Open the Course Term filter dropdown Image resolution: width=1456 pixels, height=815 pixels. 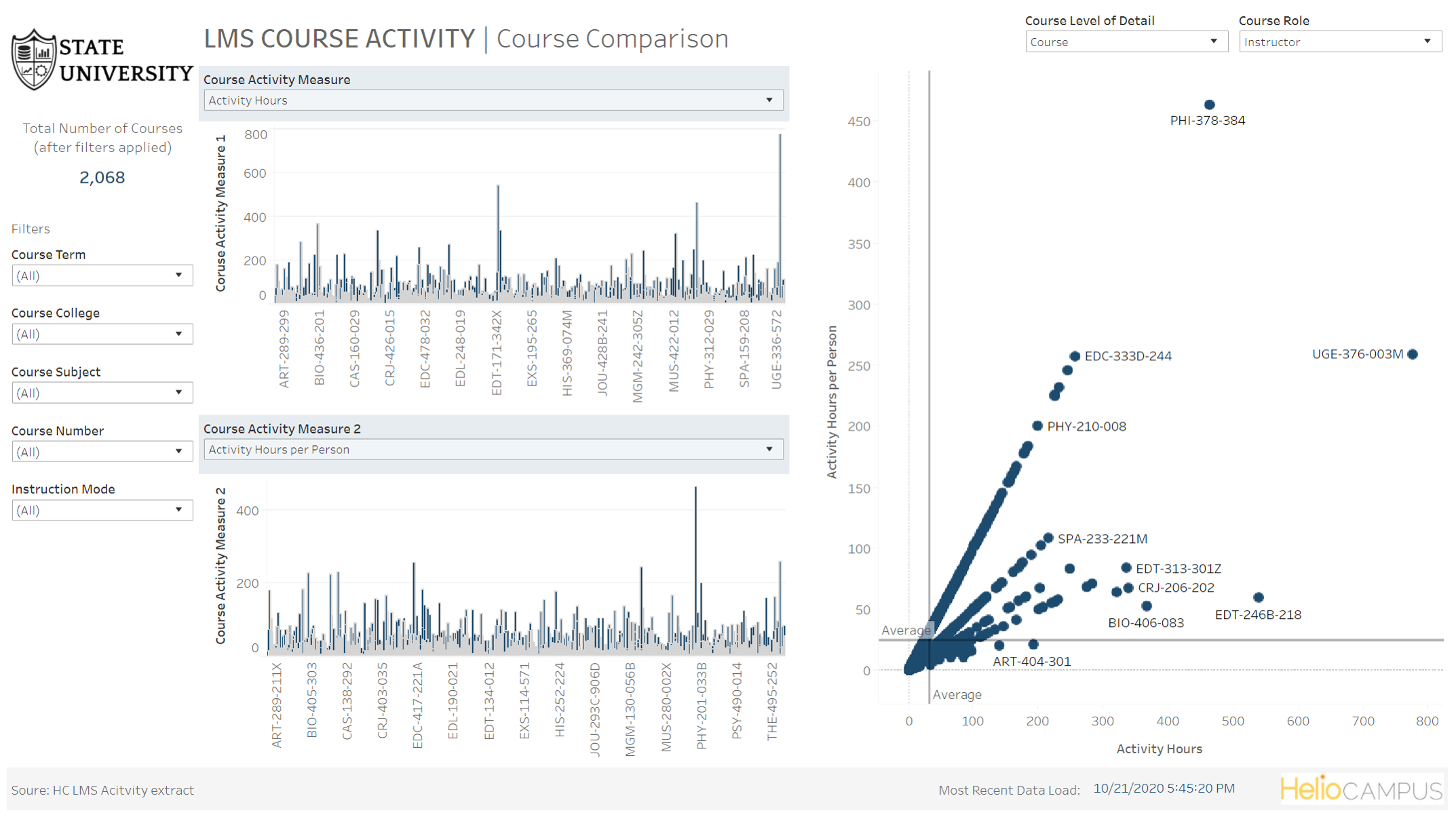tap(102, 276)
